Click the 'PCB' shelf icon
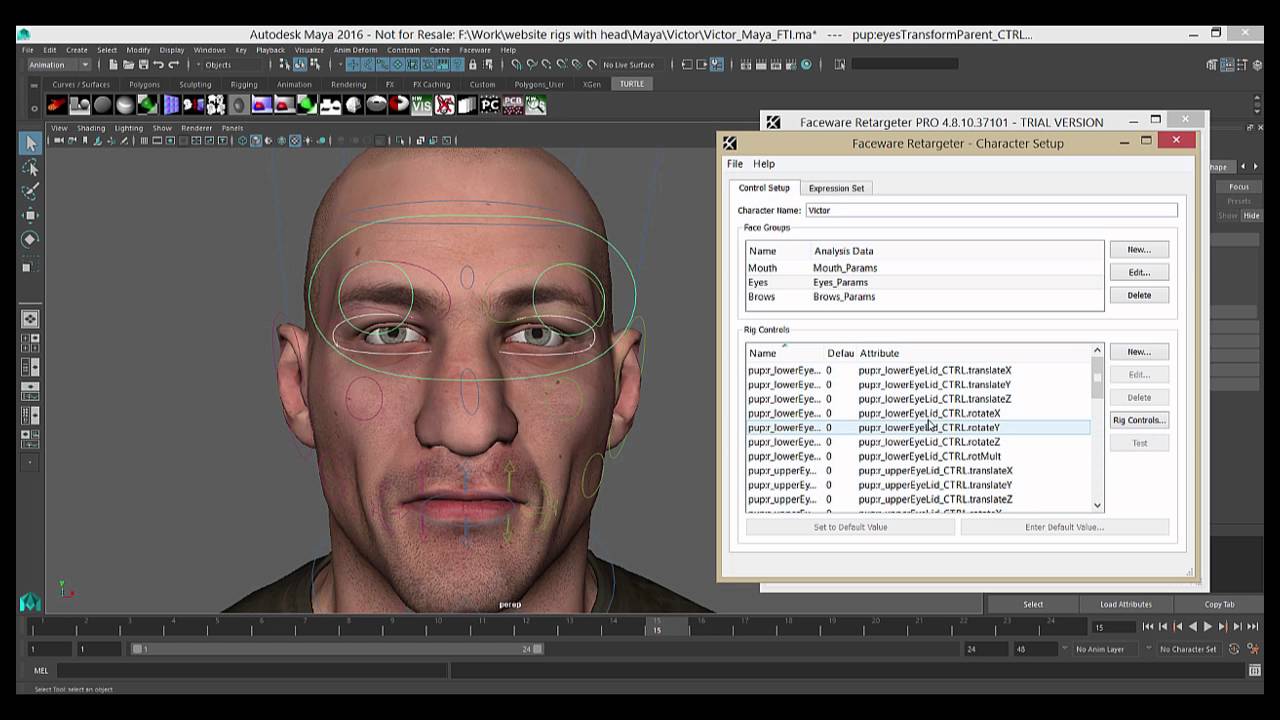The height and width of the screenshot is (720, 1280). 512,104
